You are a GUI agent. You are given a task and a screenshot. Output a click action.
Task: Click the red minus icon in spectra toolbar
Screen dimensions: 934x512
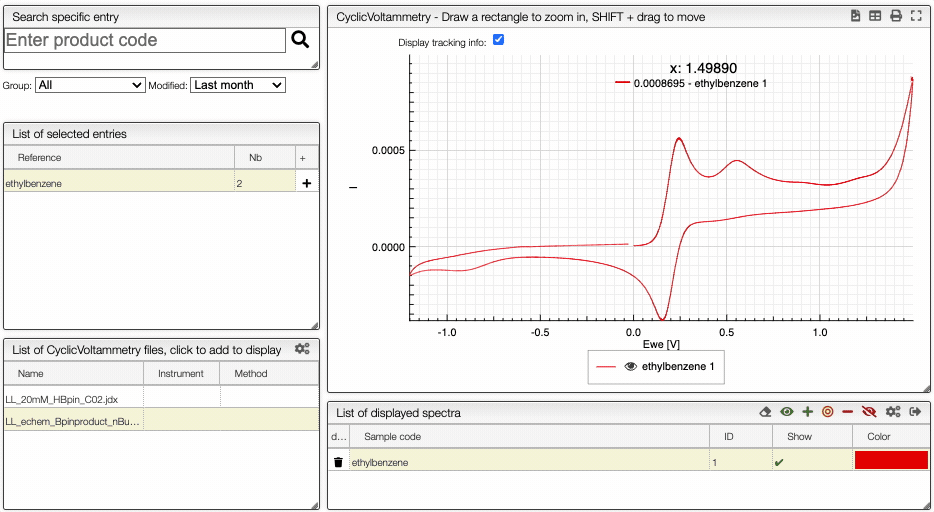pyautogui.click(x=848, y=412)
